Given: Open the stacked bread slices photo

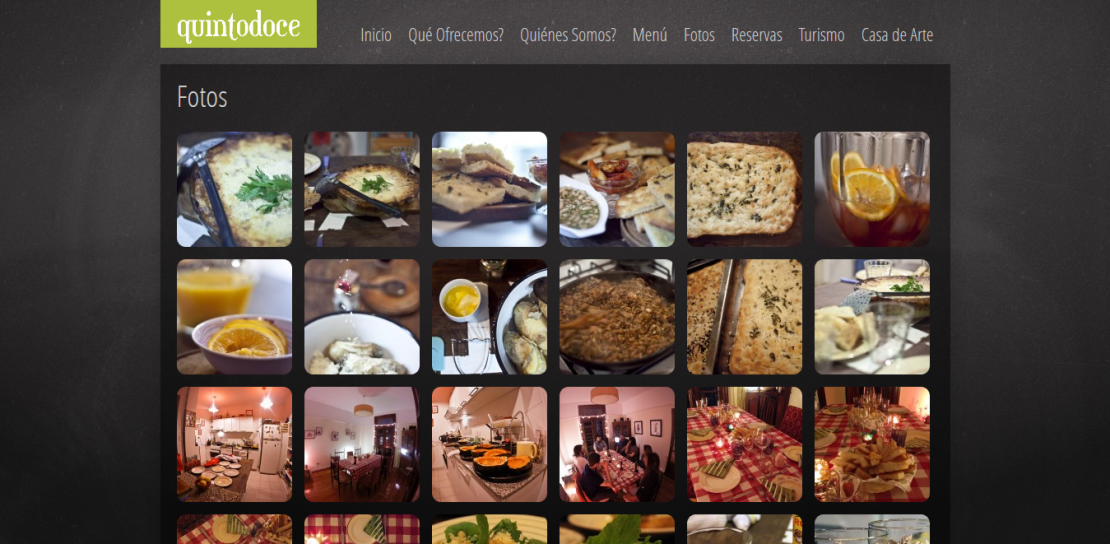Looking at the screenshot, I should click(x=490, y=189).
